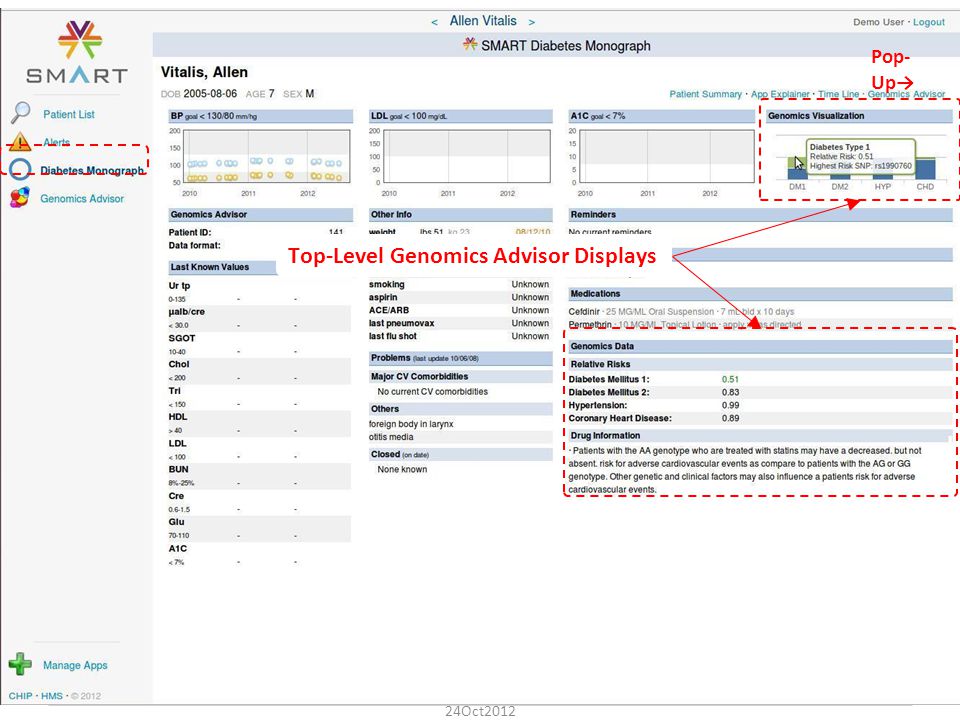The width and height of the screenshot is (960, 720).
Task: Click the green plus Manage Apps icon
Action: [x=20, y=664]
